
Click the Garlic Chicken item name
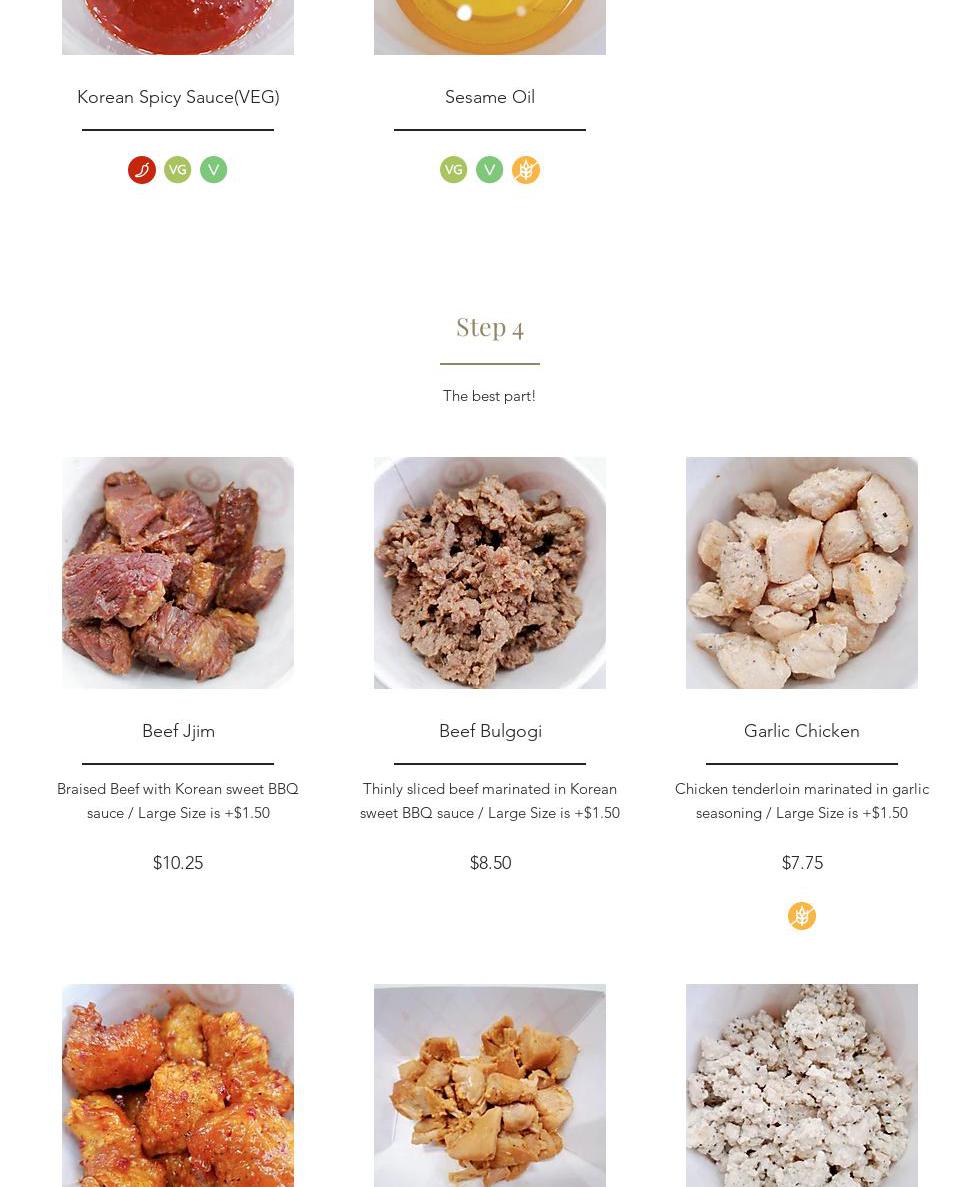pos(802,731)
